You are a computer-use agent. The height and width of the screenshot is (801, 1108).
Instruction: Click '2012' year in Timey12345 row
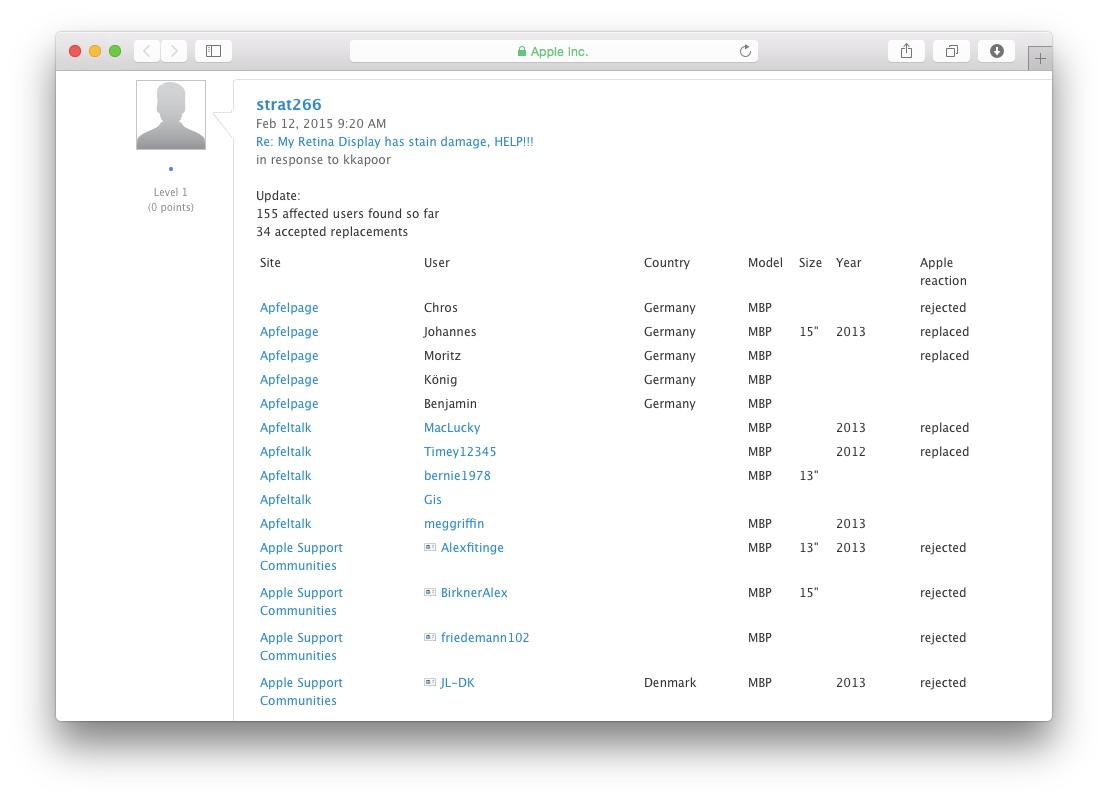click(851, 452)
